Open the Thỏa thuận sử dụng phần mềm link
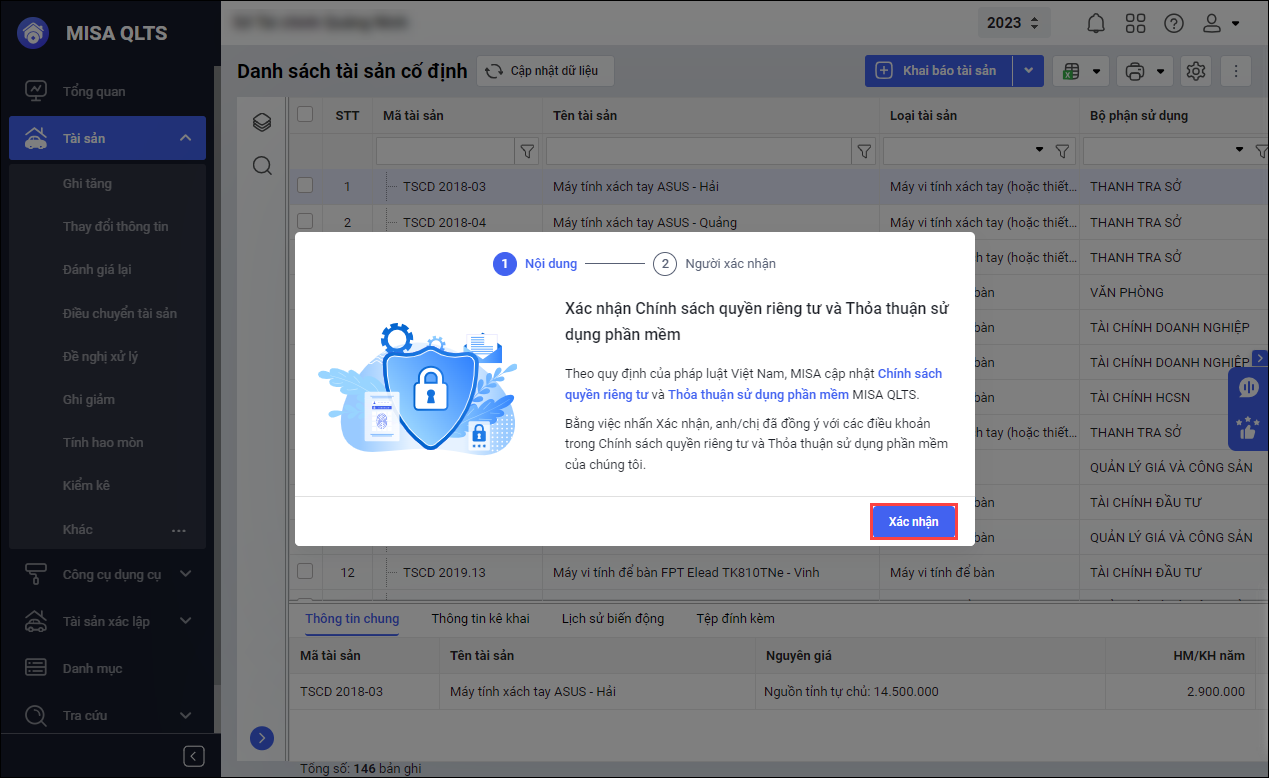1269x778 pixels. click(x=759, y=395)
